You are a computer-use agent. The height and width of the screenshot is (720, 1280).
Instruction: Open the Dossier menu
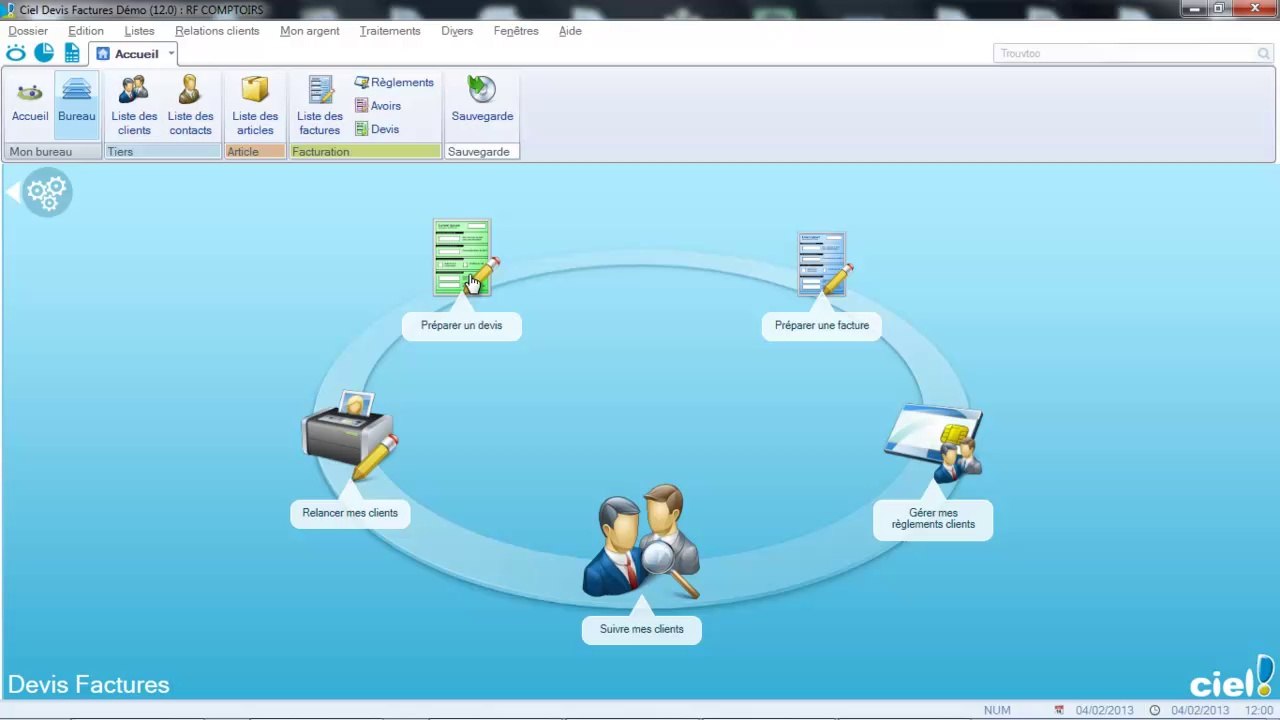(28, 31)
